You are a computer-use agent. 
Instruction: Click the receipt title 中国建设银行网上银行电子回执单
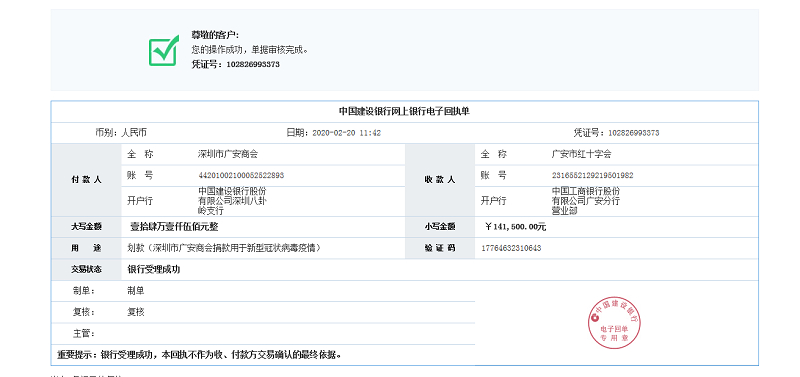(404, 111)
